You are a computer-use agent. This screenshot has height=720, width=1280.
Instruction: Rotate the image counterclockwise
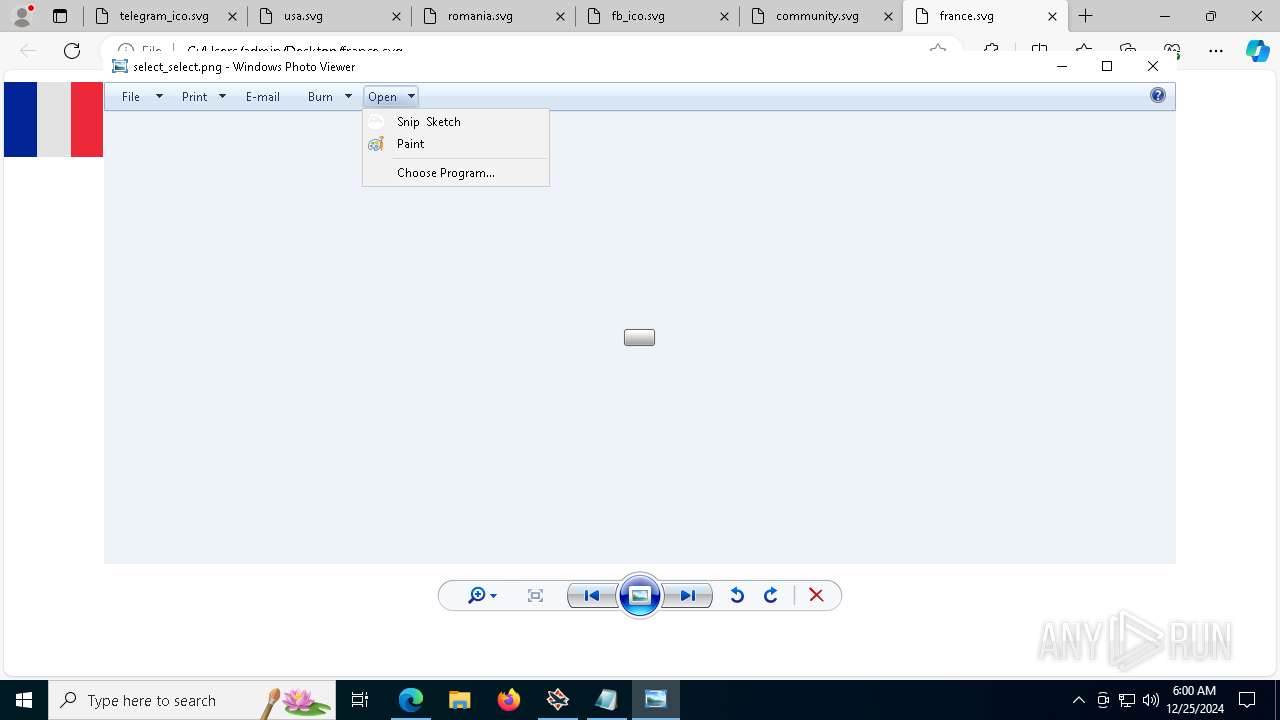pyautogui.click(x=737, y=596)
